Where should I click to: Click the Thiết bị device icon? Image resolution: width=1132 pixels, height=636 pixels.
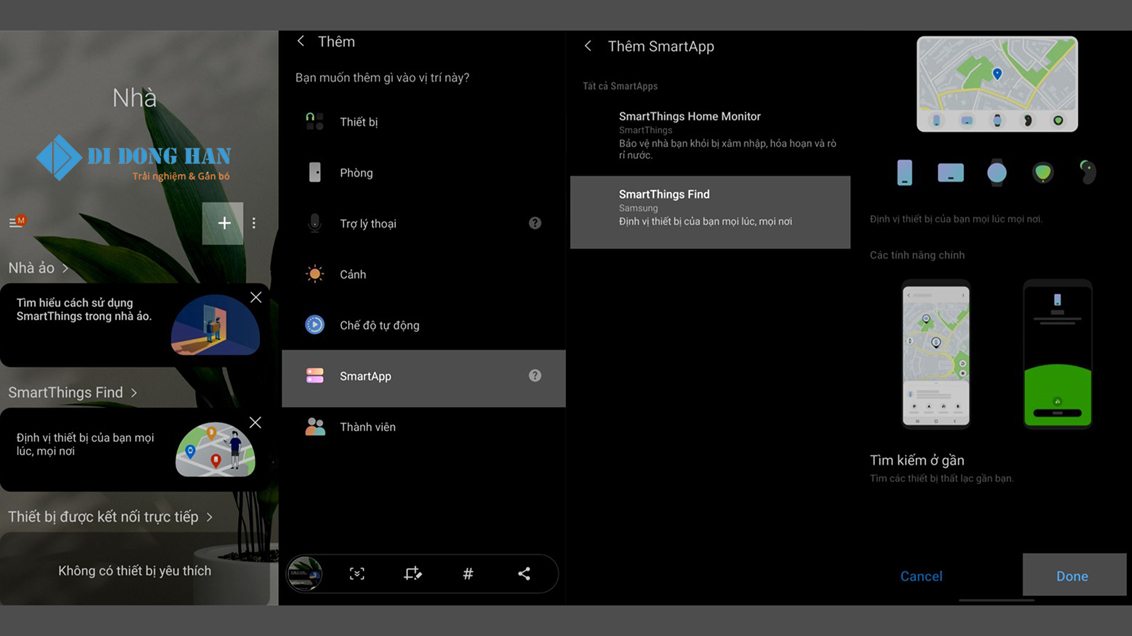(x=315, y=121)
